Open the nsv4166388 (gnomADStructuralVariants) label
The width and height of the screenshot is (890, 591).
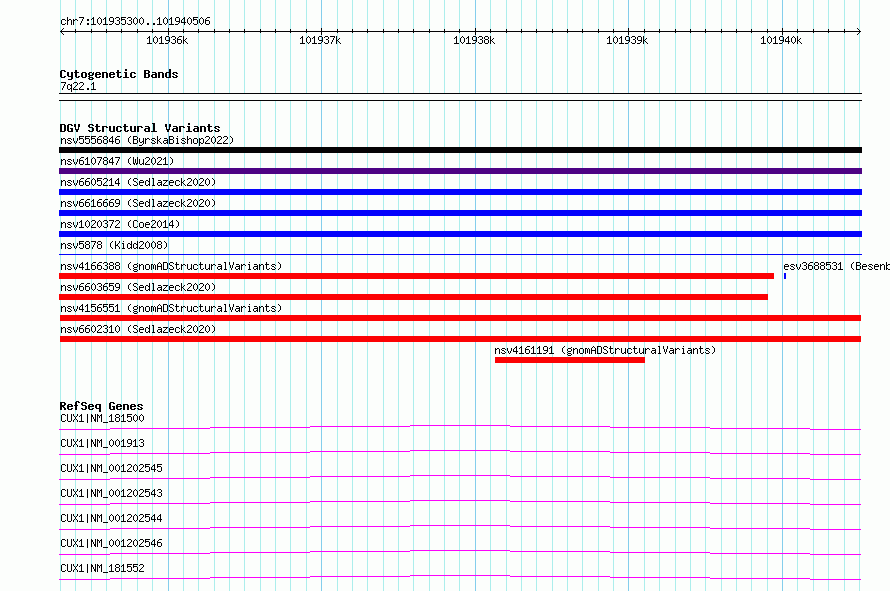coord(171,266)
